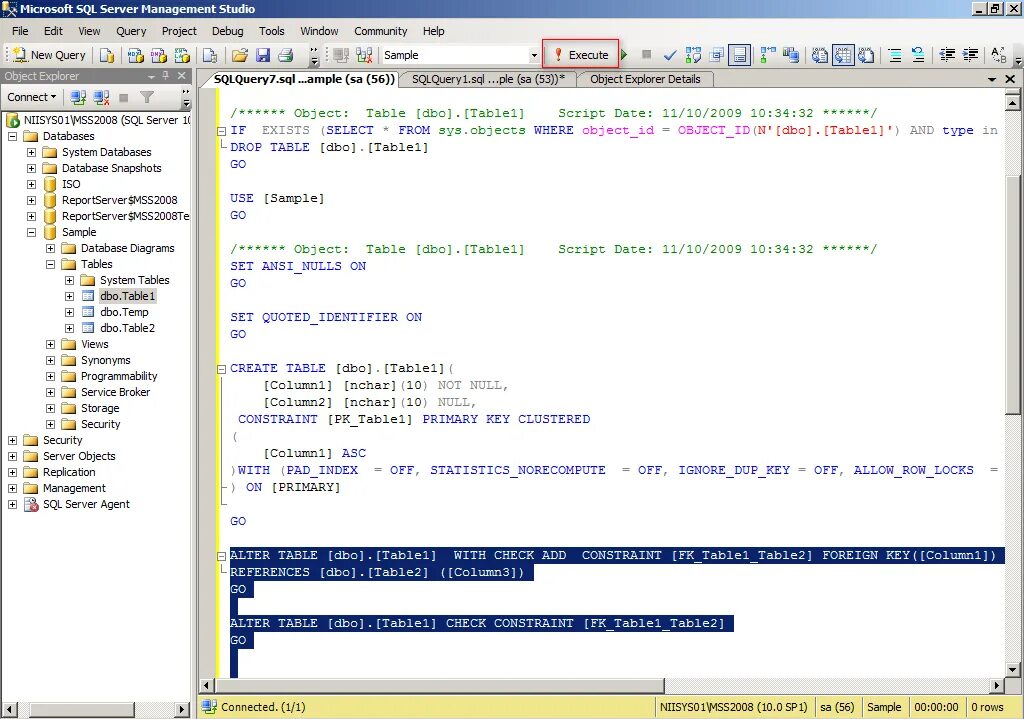Screen dimensions: 1024x719
Task: Toggle Include Client Statistics icon
Action: [x=791, y=56]
